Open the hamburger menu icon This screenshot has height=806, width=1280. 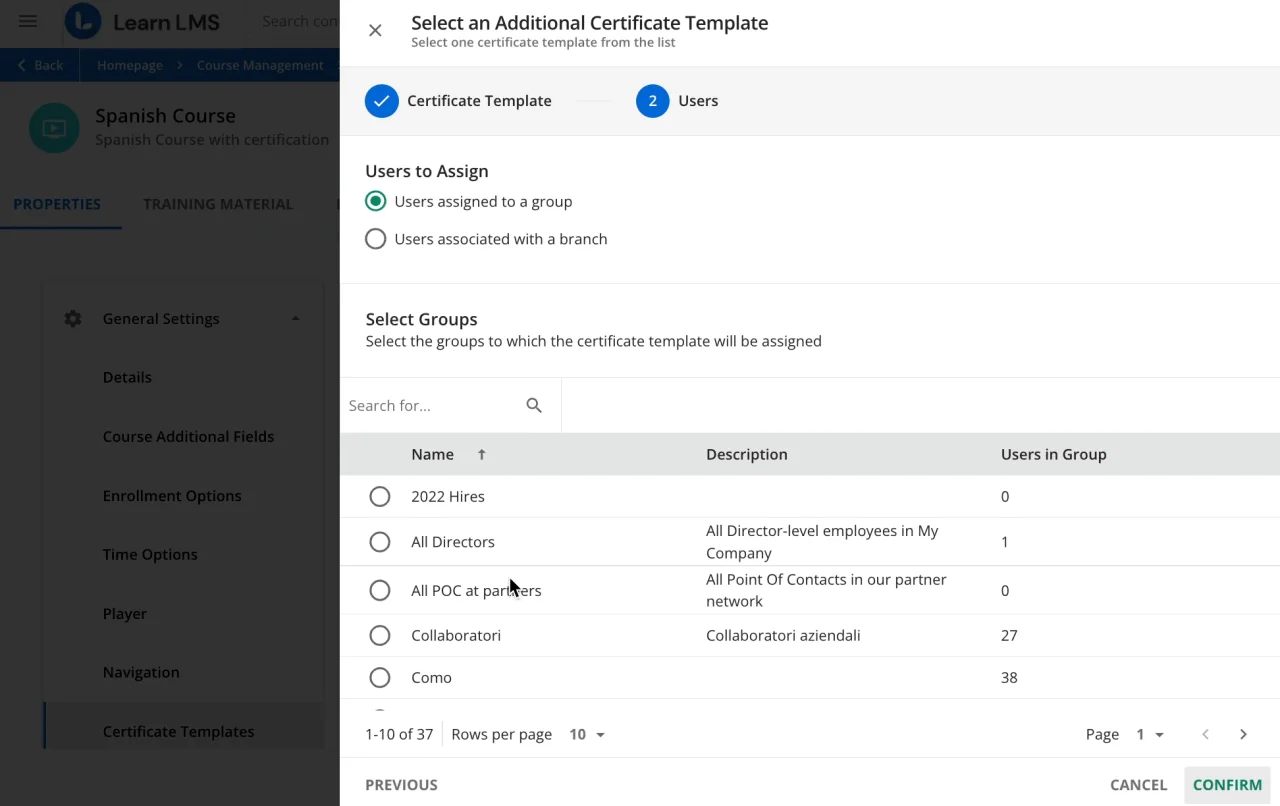pyautogui.click(x=28, y=21)
